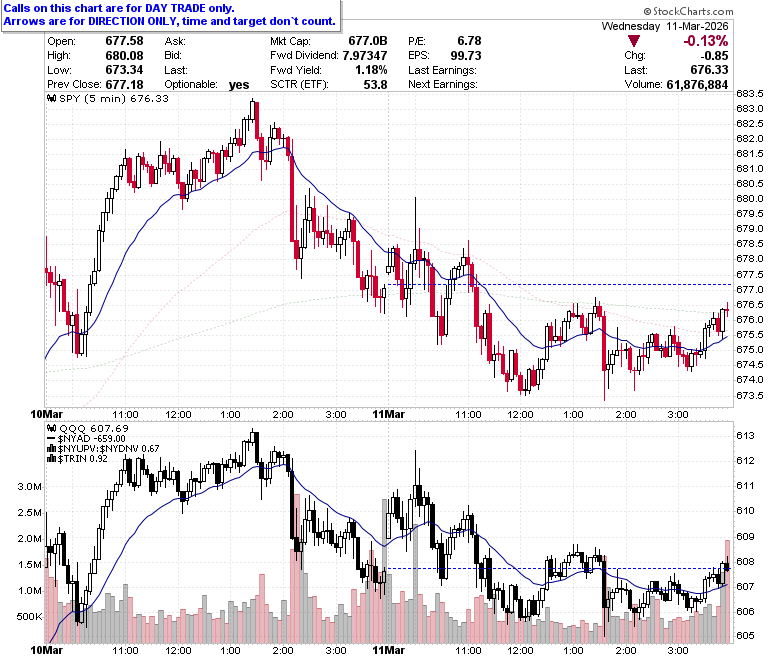Click the QQQ candlestick legend icon
The image size is (780, 659).
(51, 428)
